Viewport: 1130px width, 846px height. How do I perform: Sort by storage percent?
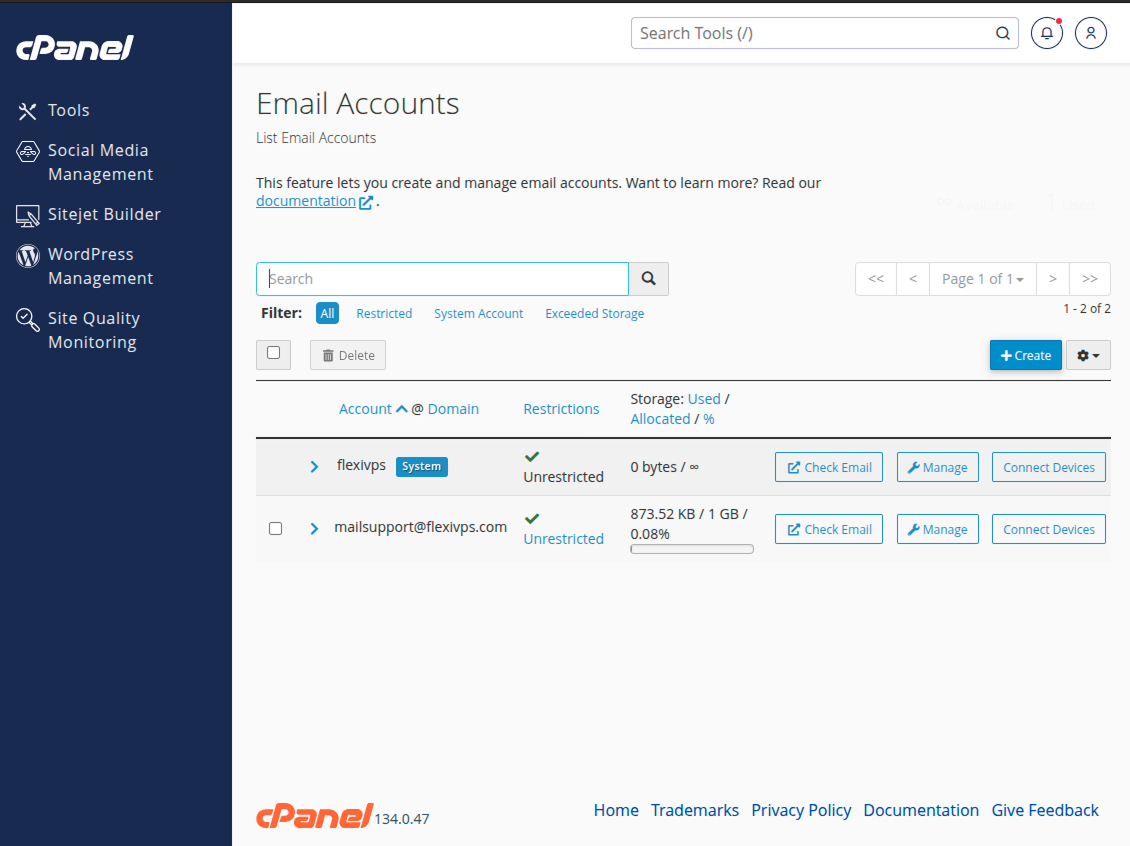pos(709,419)
